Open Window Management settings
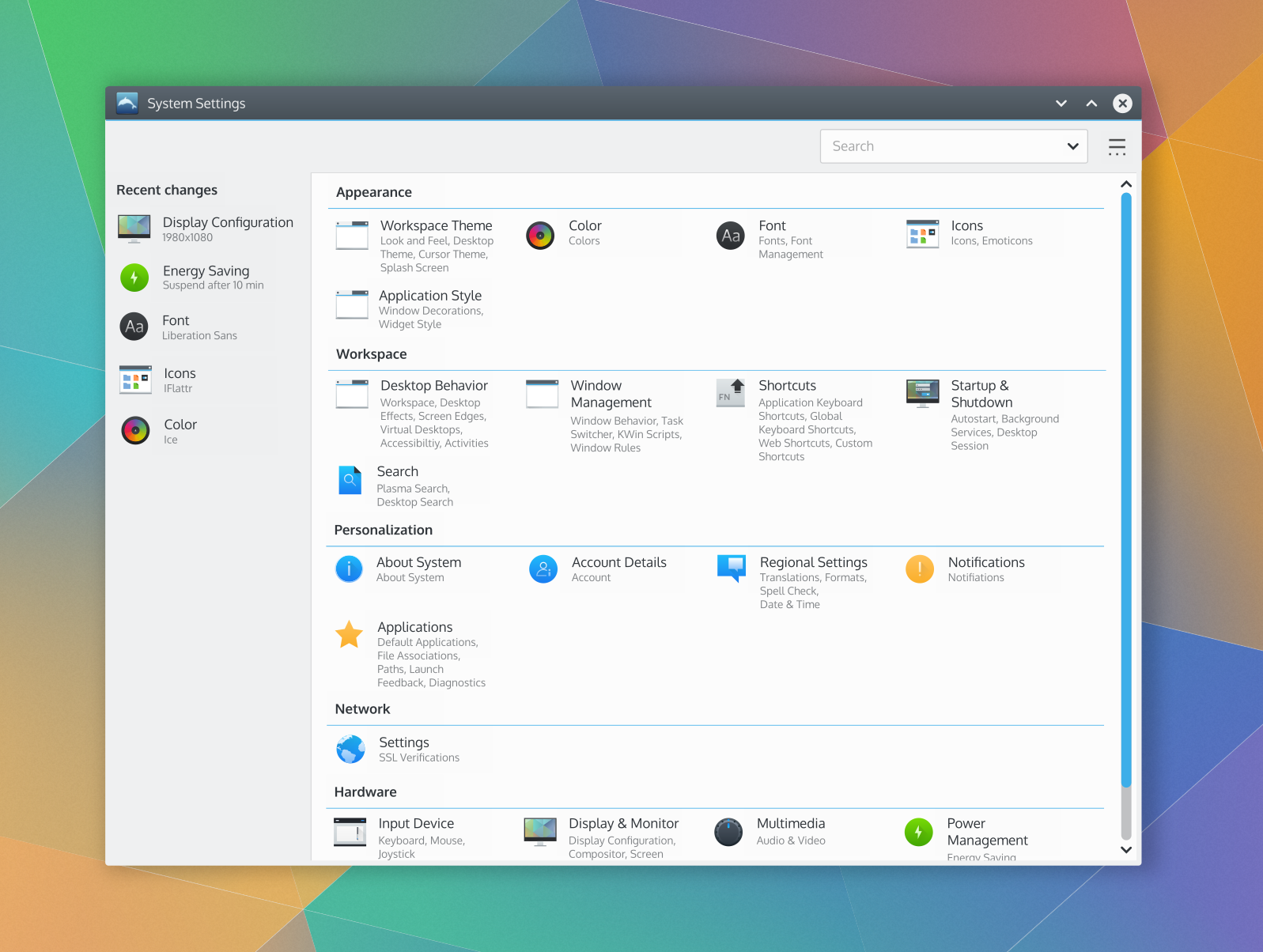The image size is (1263, 952). tap(609, 395)
